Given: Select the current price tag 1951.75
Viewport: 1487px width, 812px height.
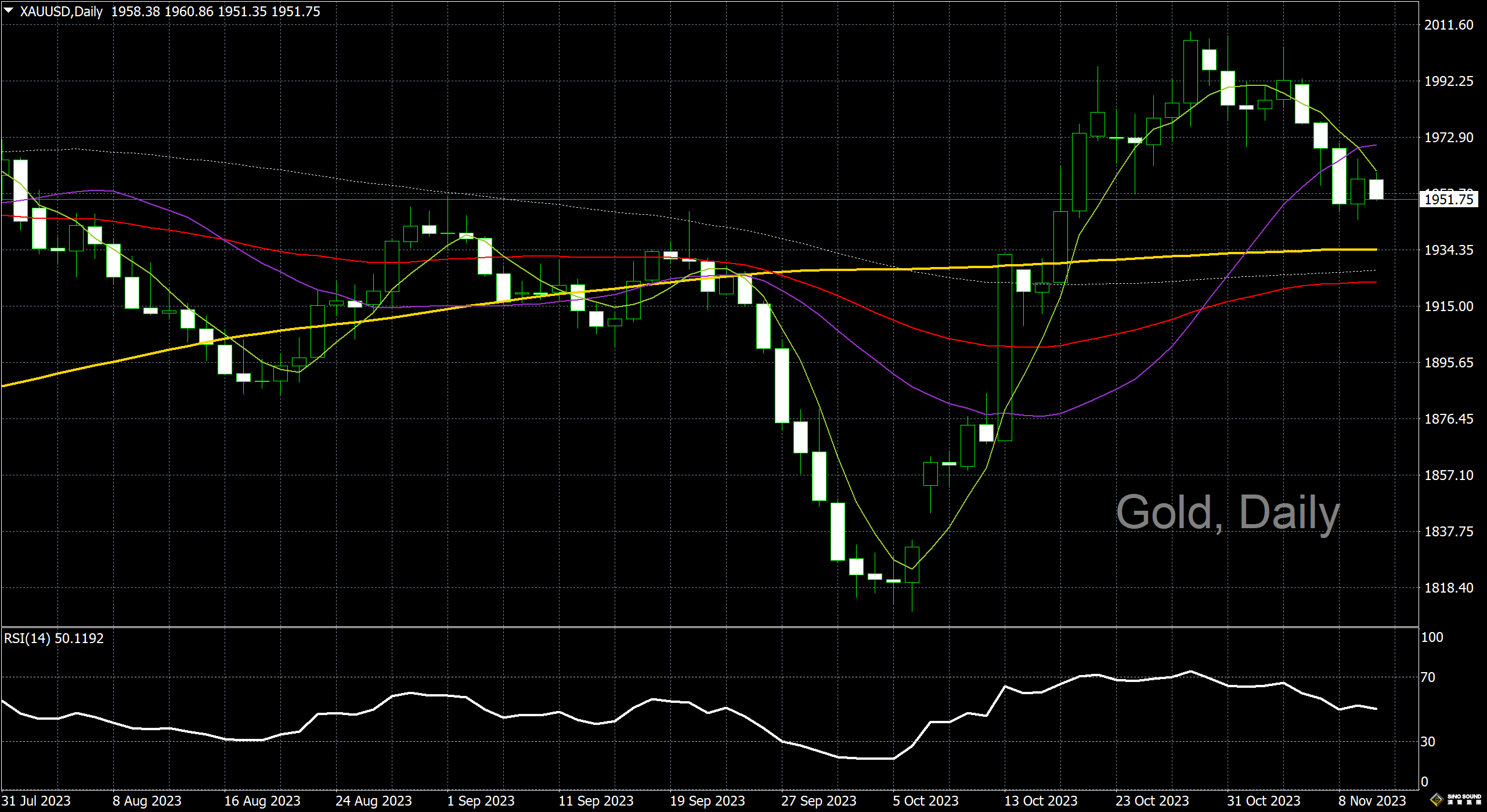Looking at the screenshot, I should click(1449, 200).
